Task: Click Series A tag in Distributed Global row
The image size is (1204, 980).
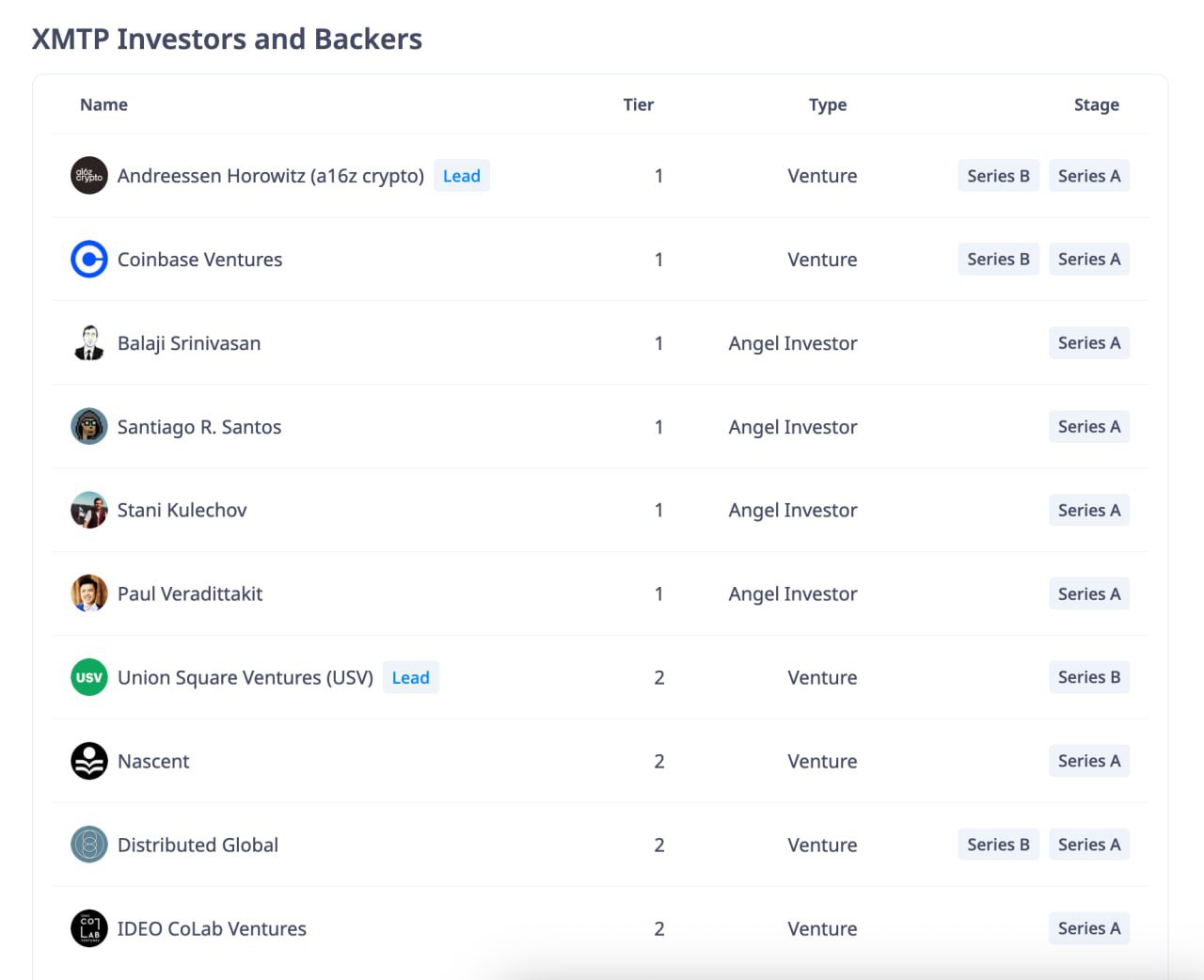Action: click(1089, 845)
